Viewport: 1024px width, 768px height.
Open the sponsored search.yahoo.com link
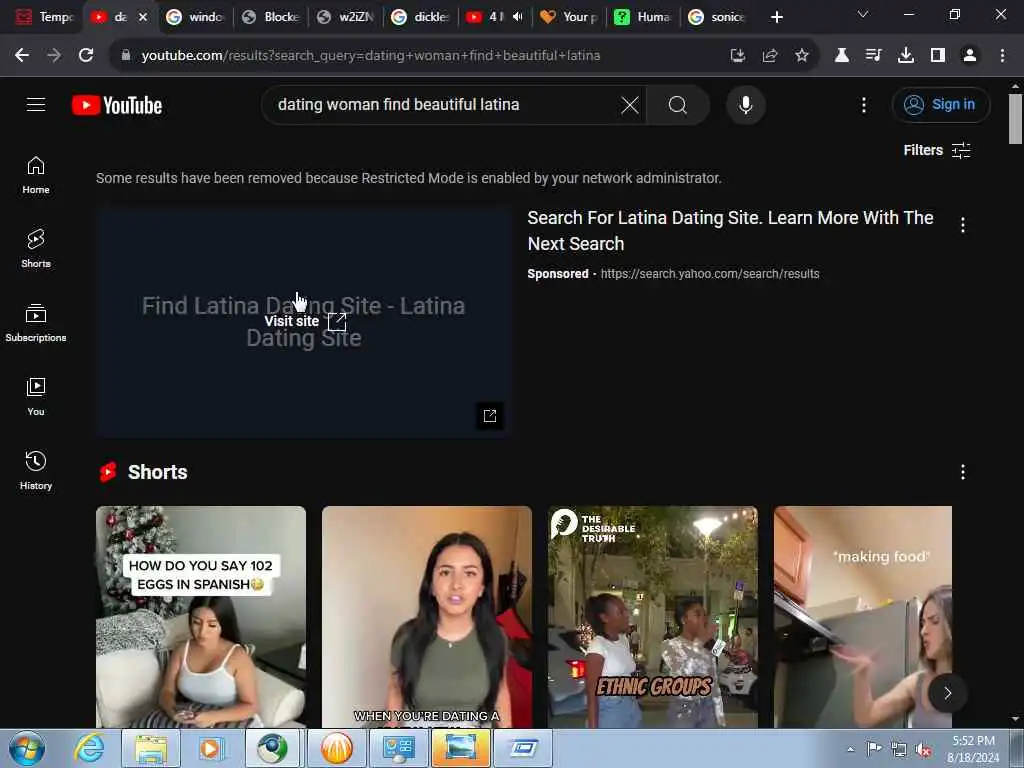click(x=709, y=274)
